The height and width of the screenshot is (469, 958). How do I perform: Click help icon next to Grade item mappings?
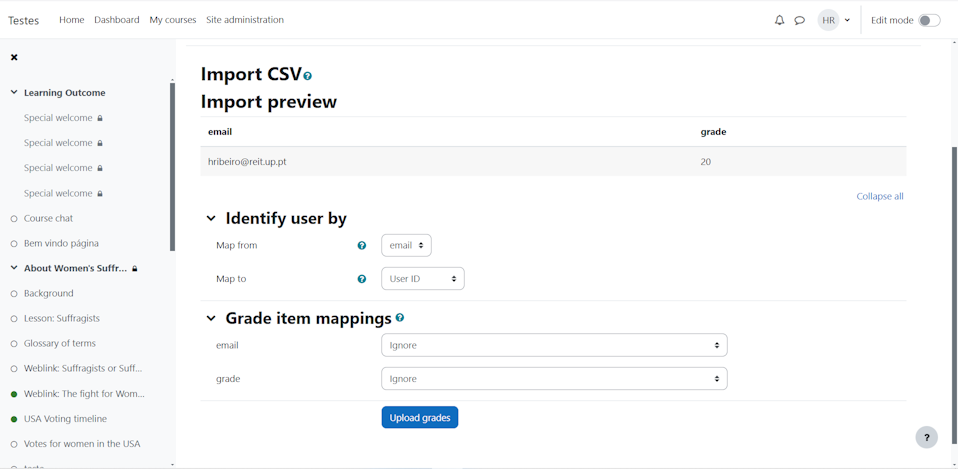[x=400, y=318]
